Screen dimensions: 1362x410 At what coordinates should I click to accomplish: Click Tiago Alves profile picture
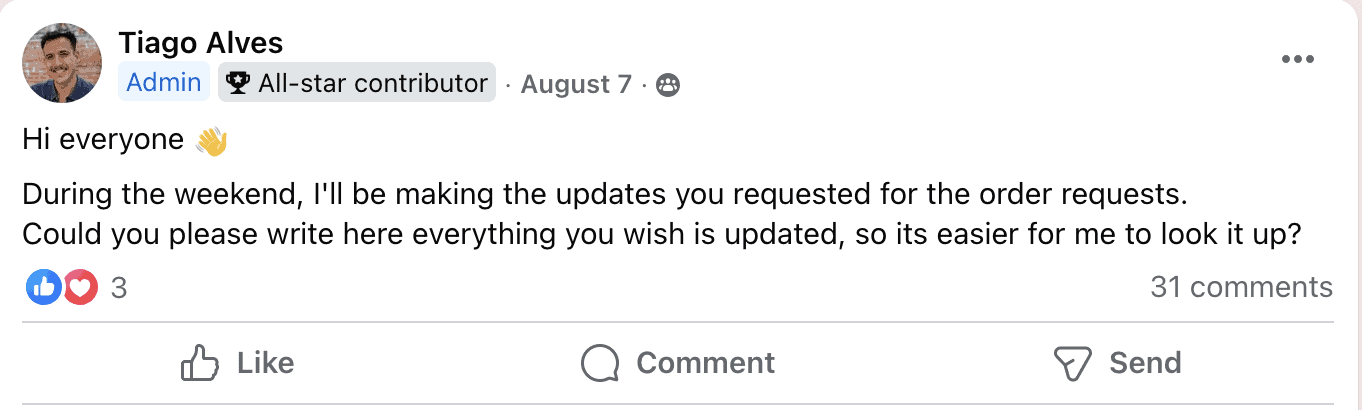(x=62, y=63)
